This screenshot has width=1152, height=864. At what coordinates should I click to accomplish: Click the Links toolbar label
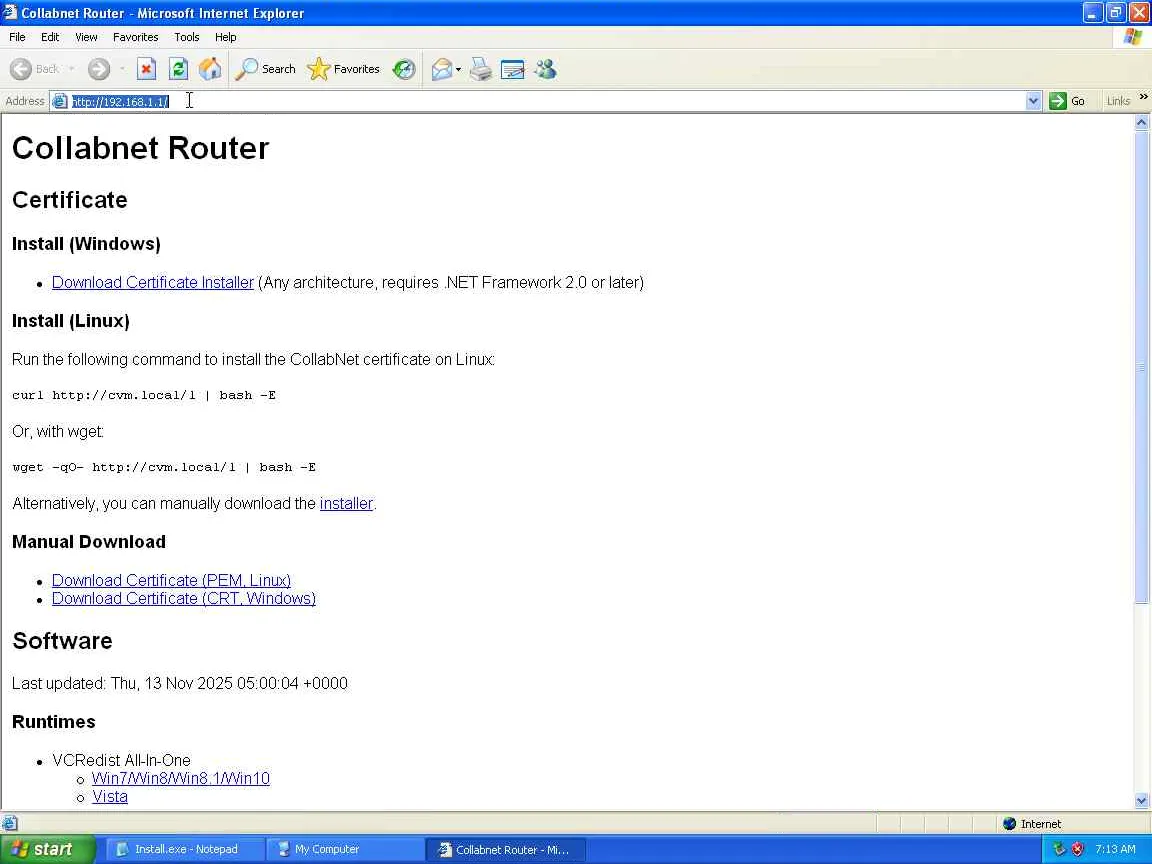point(1118,101)
